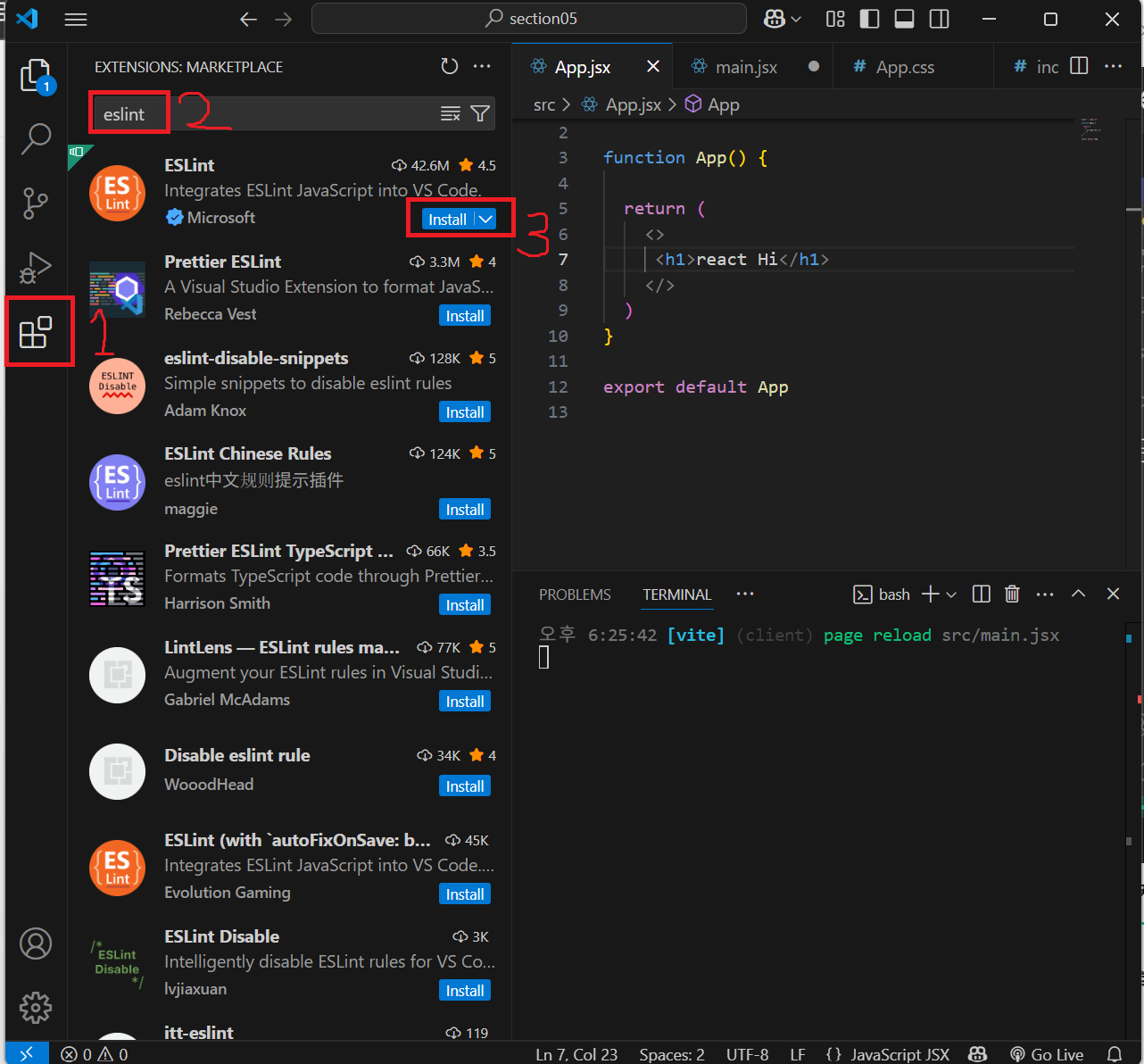
Task: Refresh the extensions marketplace list
Action: [450, 66]
